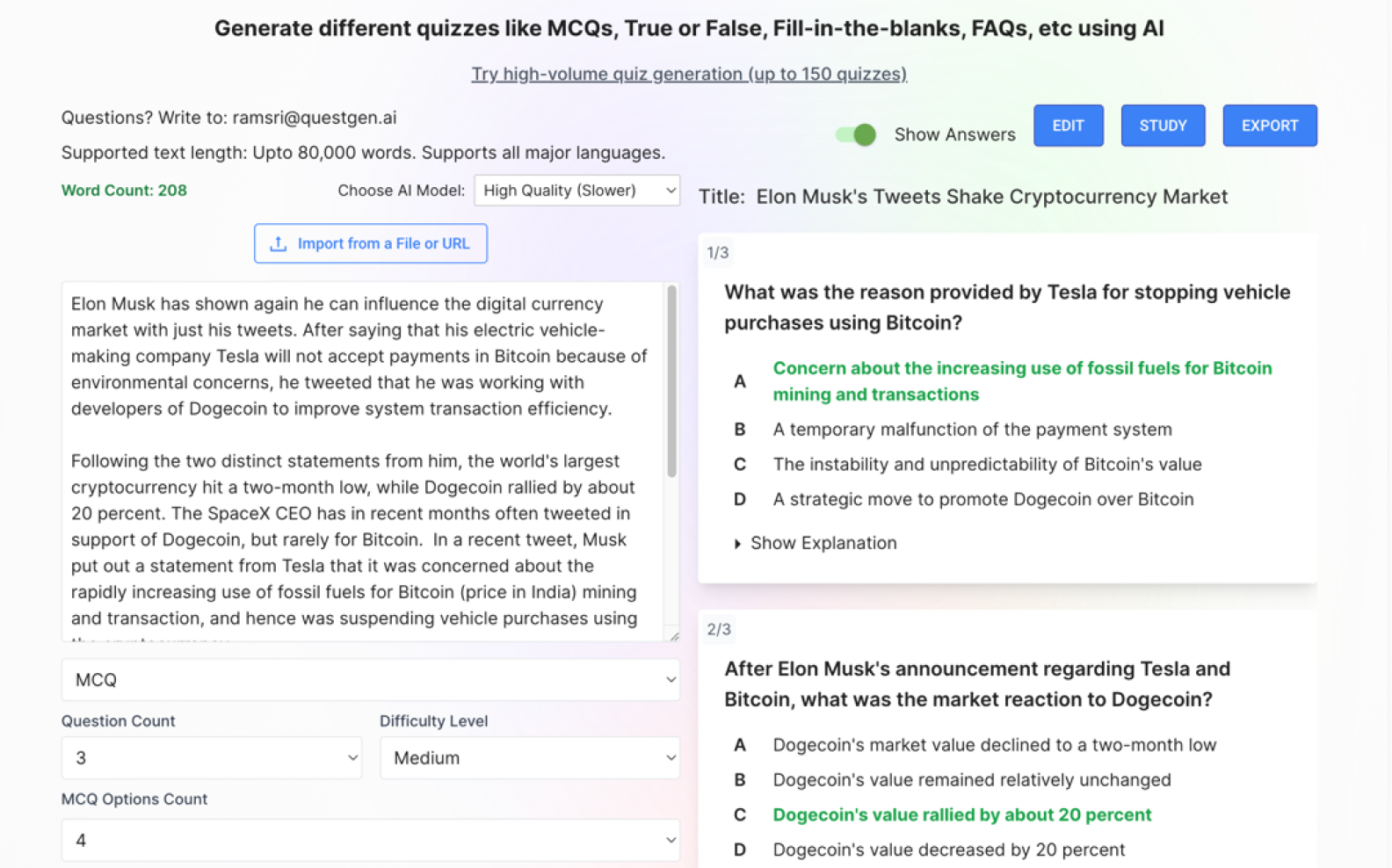
Task: Click the EDIT button
Action: click(x=1068, y=126)
